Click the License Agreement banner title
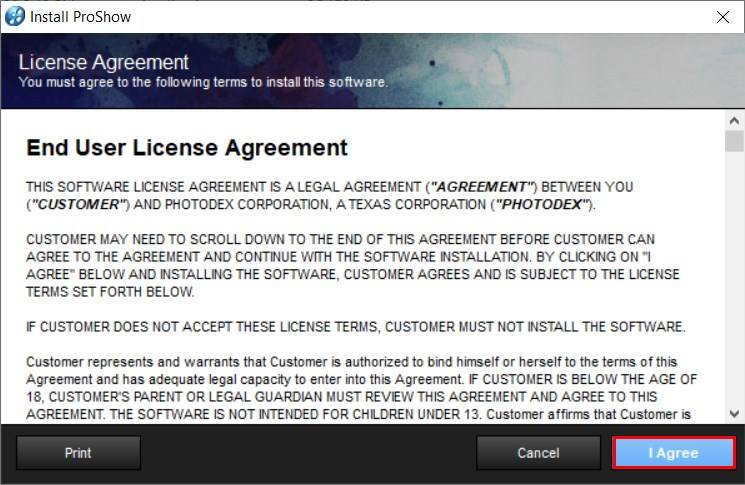Image resolution: width=745 pixels, height=485 pixels. tap(104, 62)
